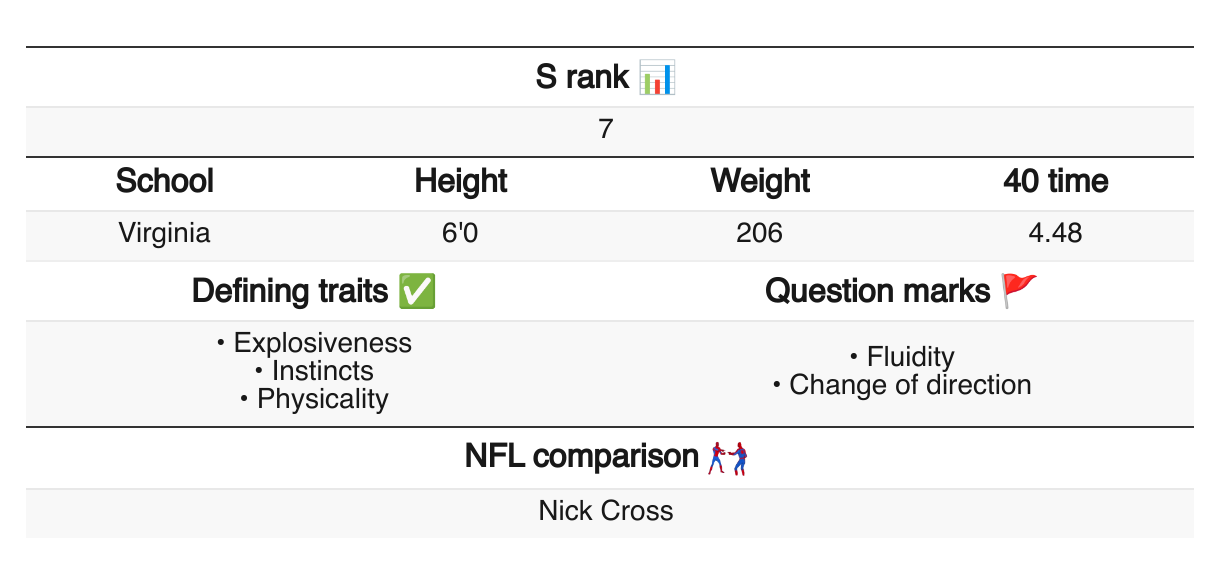This screenshot has height=566, width=1220.
Task: Click the S rank heading
Action: pos(582,77)
